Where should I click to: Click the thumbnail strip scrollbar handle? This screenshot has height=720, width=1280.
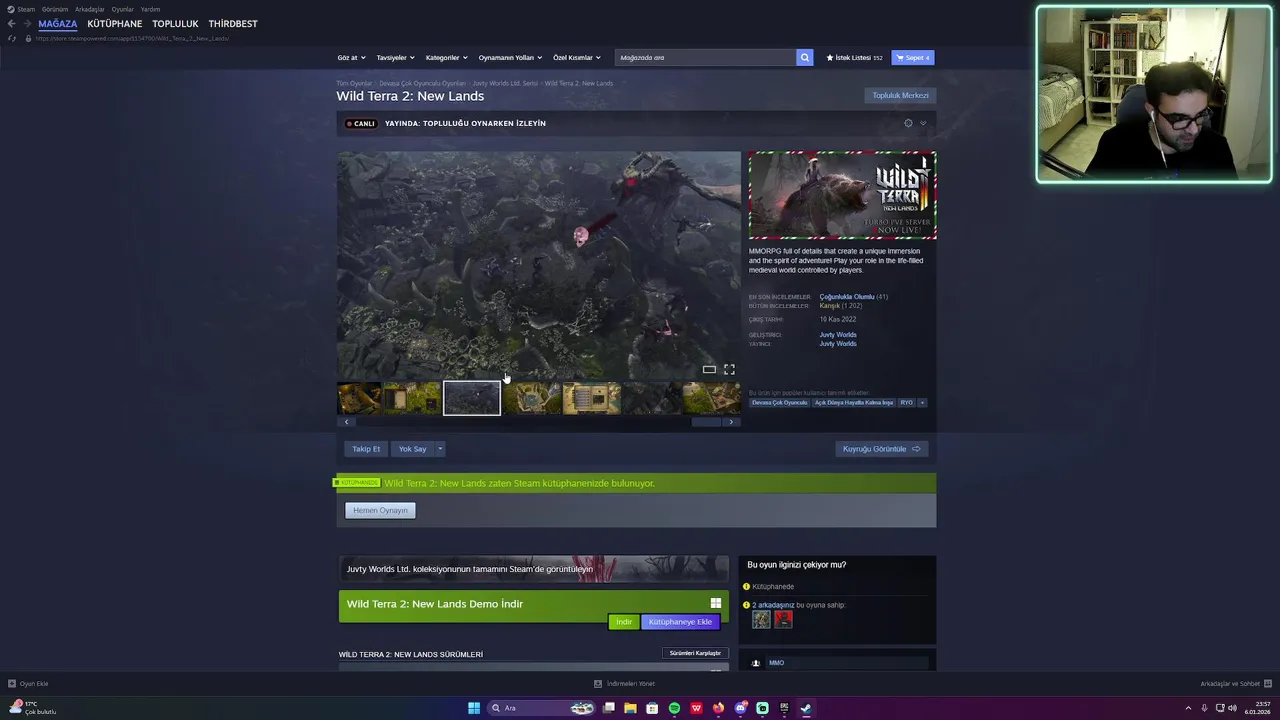[706, 422]
